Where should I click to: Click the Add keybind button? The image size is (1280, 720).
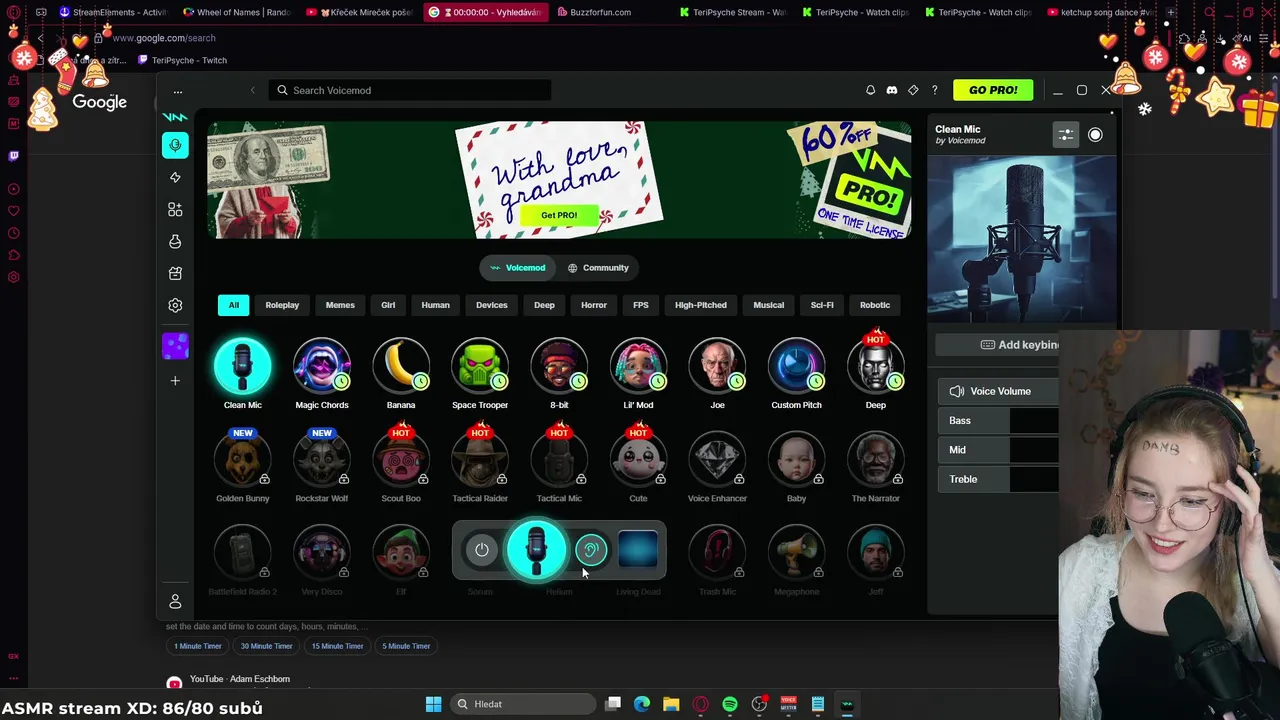point(1020,345)
